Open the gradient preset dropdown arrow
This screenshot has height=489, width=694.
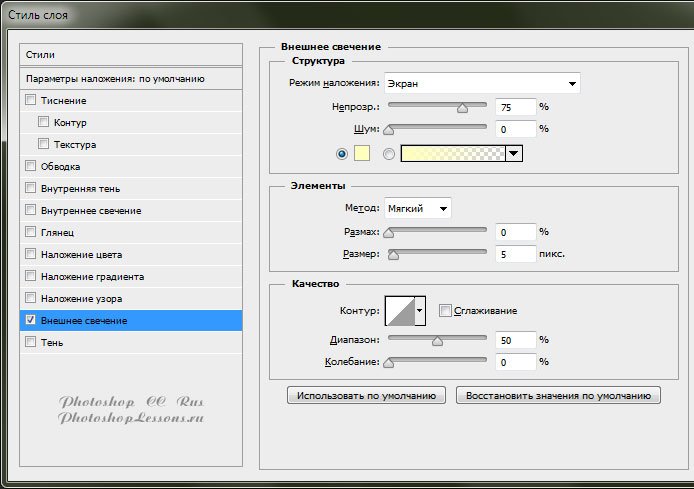click(514, 153)
